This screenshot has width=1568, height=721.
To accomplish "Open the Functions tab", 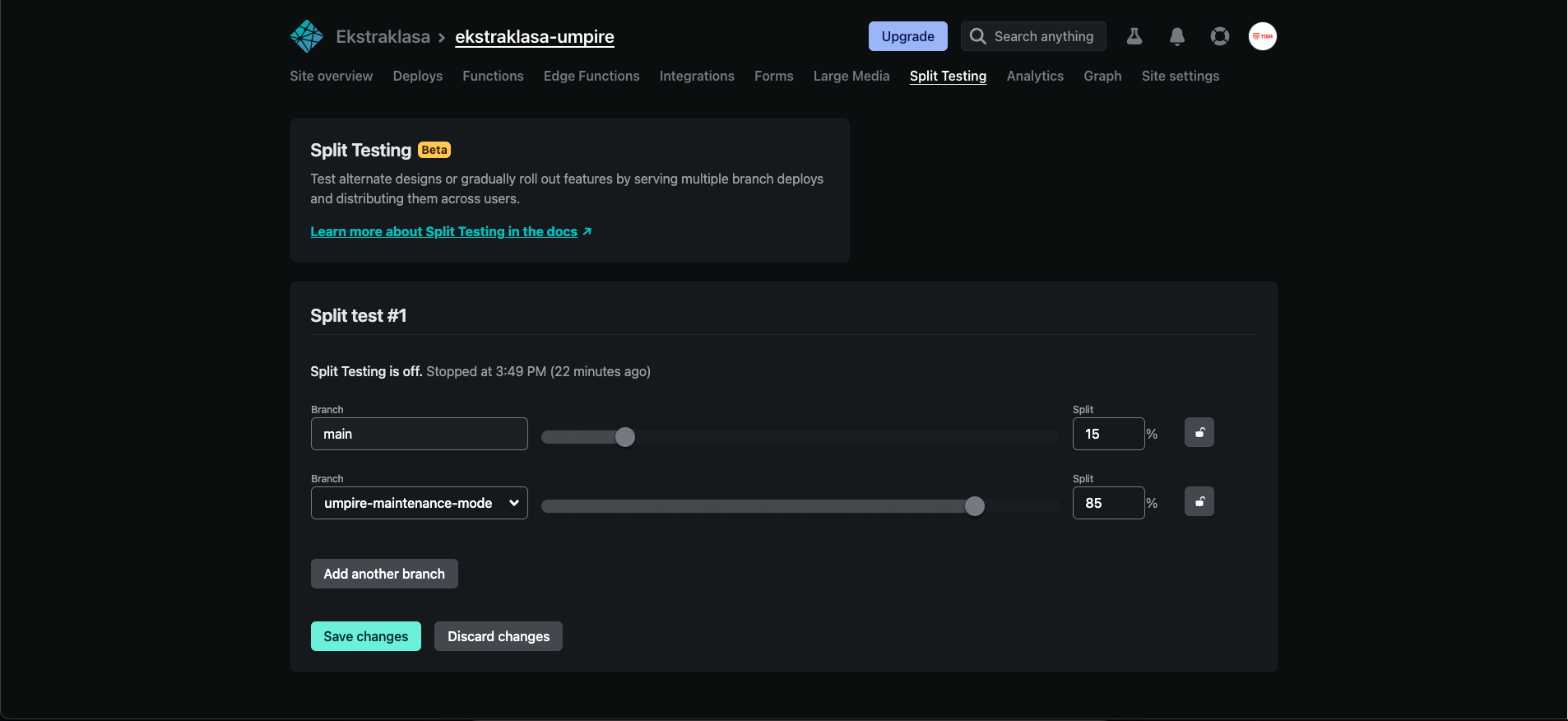I will (493, 76).
